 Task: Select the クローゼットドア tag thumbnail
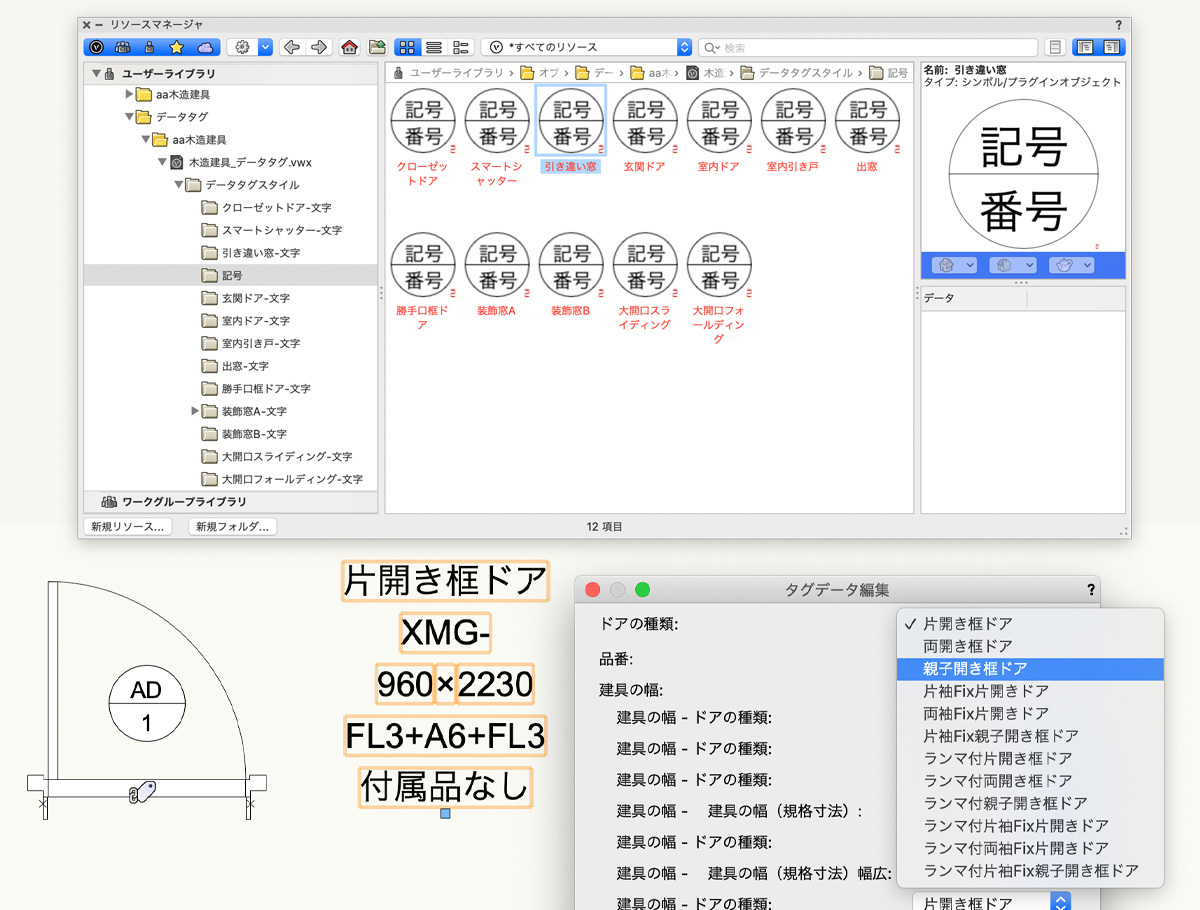tap(423, 122)
